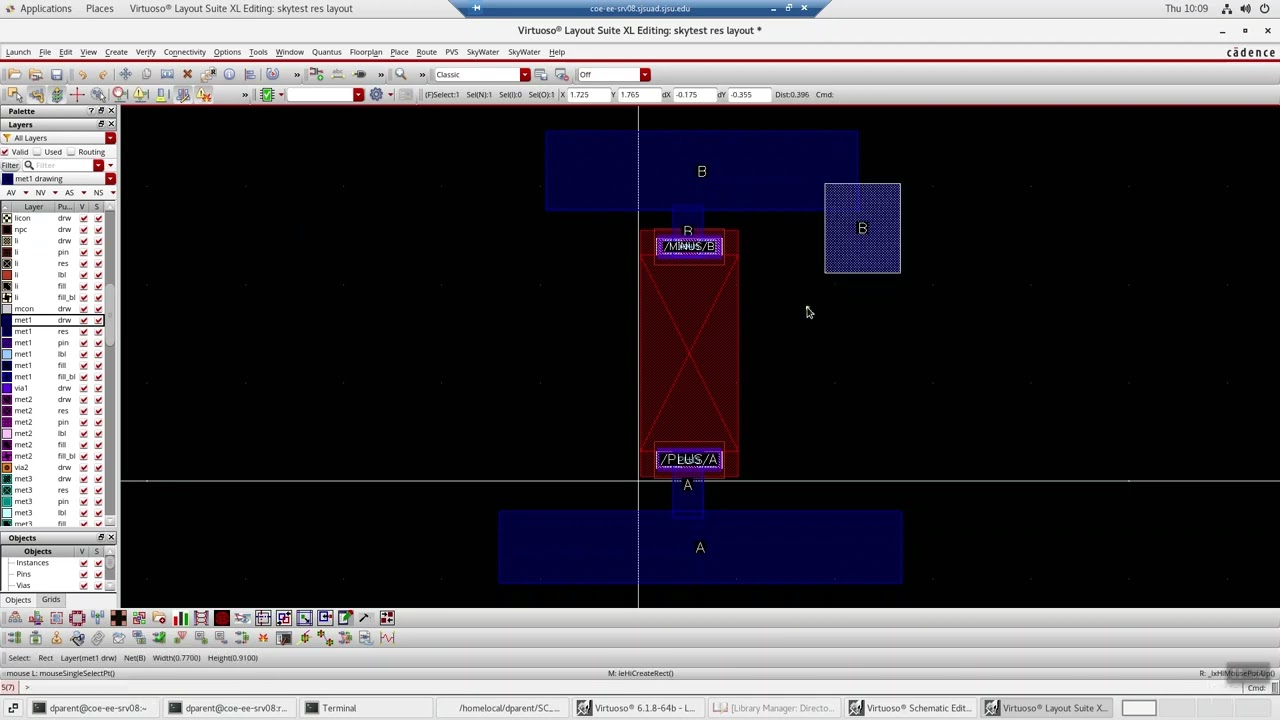Image resolution: width=1280 pixels, height=720 pixels.
Task: Click the Create Pin toolbar icon
Action: pyautogui.click(x=359, y=75)
